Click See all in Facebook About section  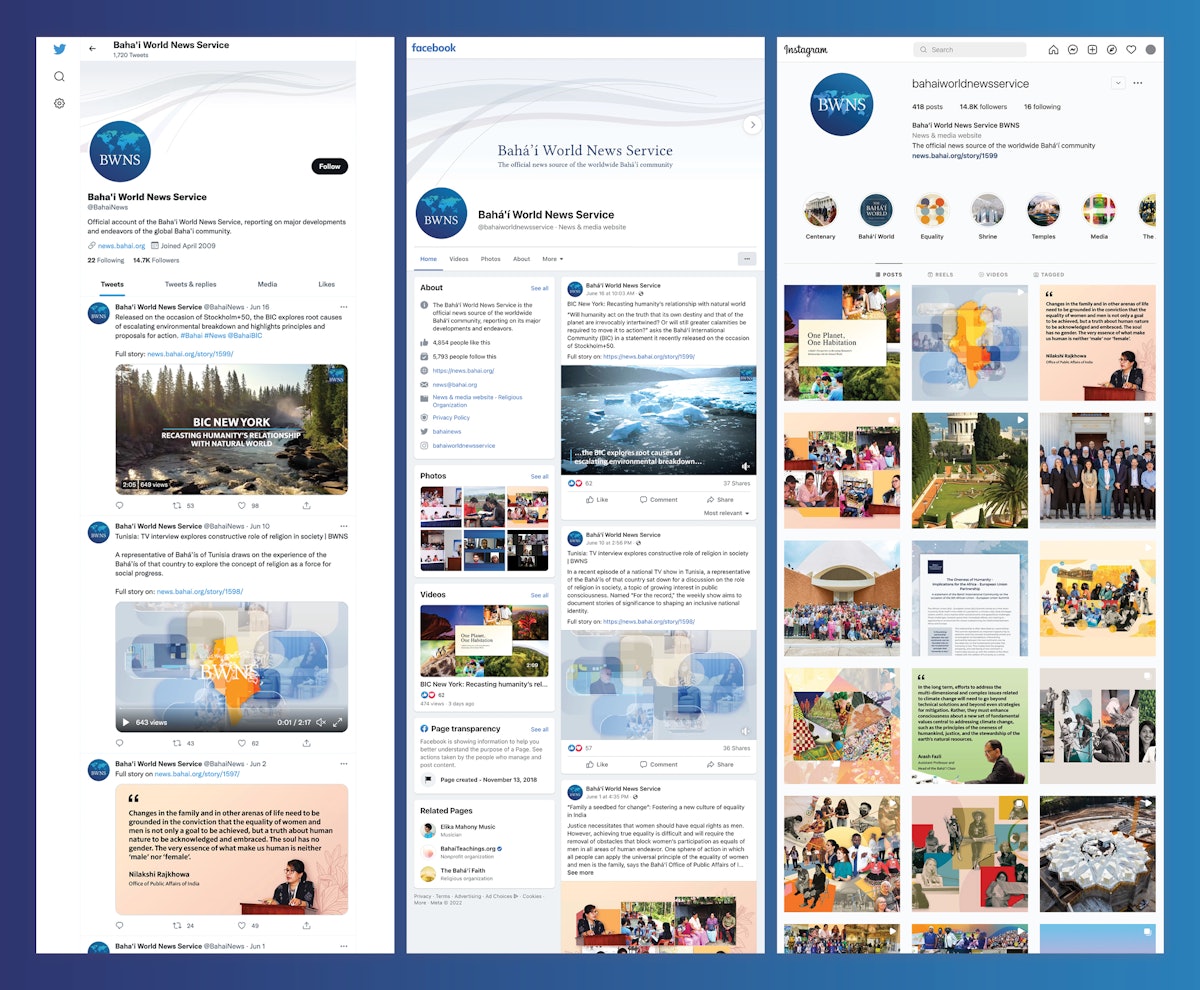pos(539,288)
